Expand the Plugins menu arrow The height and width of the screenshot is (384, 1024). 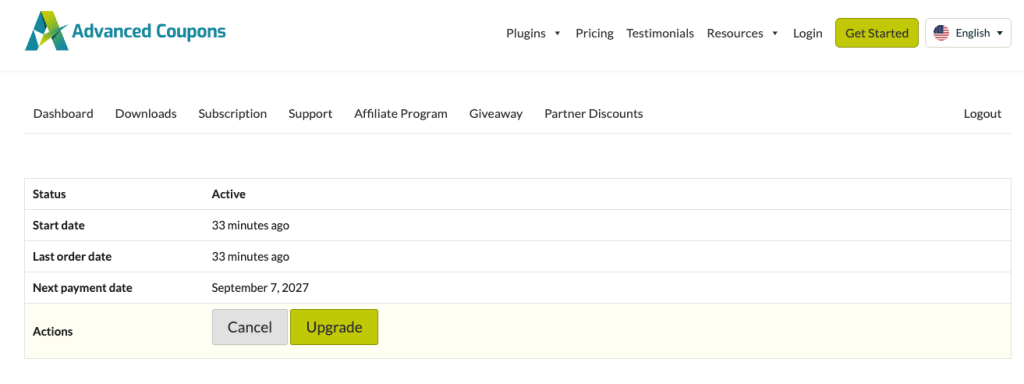coord(557,33)
